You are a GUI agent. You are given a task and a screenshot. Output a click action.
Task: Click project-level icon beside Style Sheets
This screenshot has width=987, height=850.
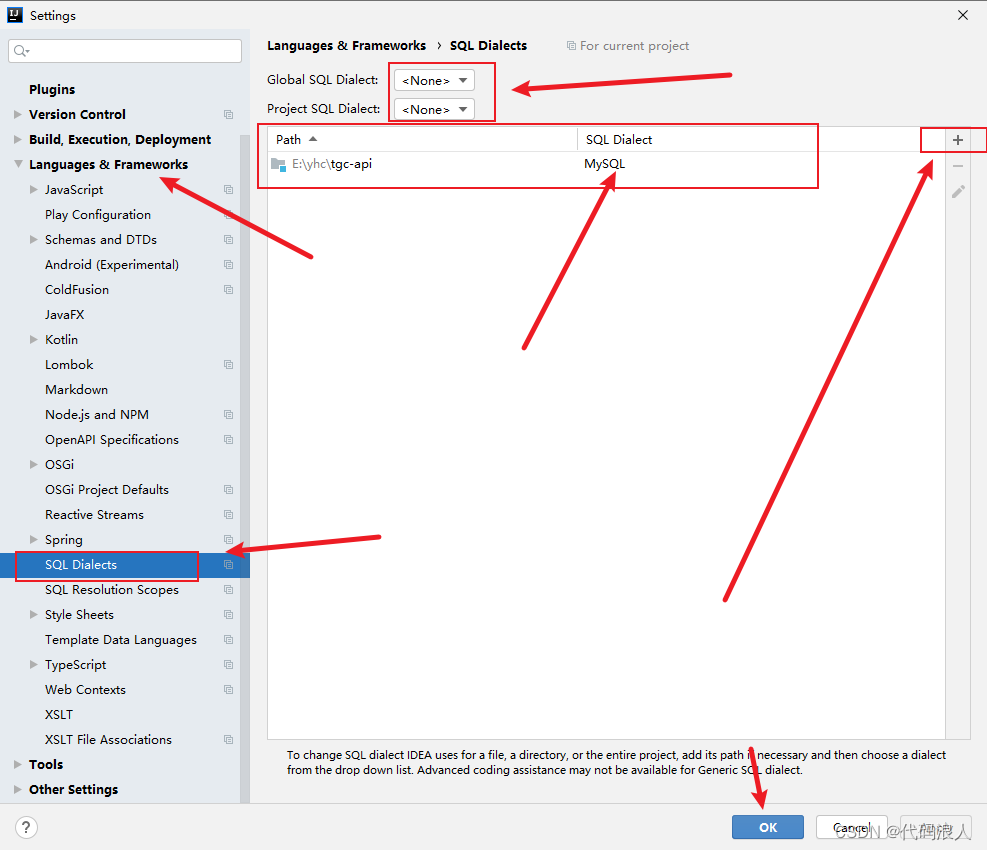(228, 615)
